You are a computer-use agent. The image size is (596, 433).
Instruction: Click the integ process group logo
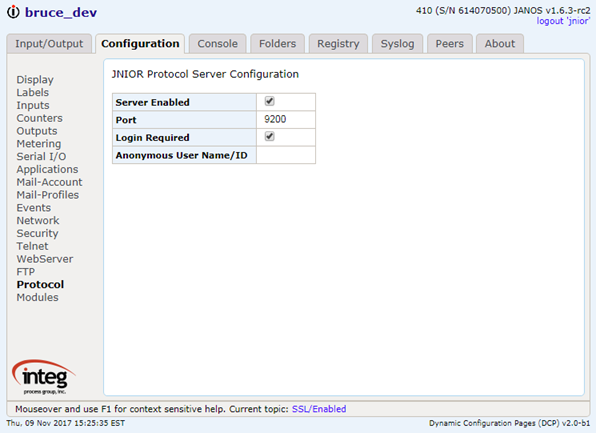(44, 377)
